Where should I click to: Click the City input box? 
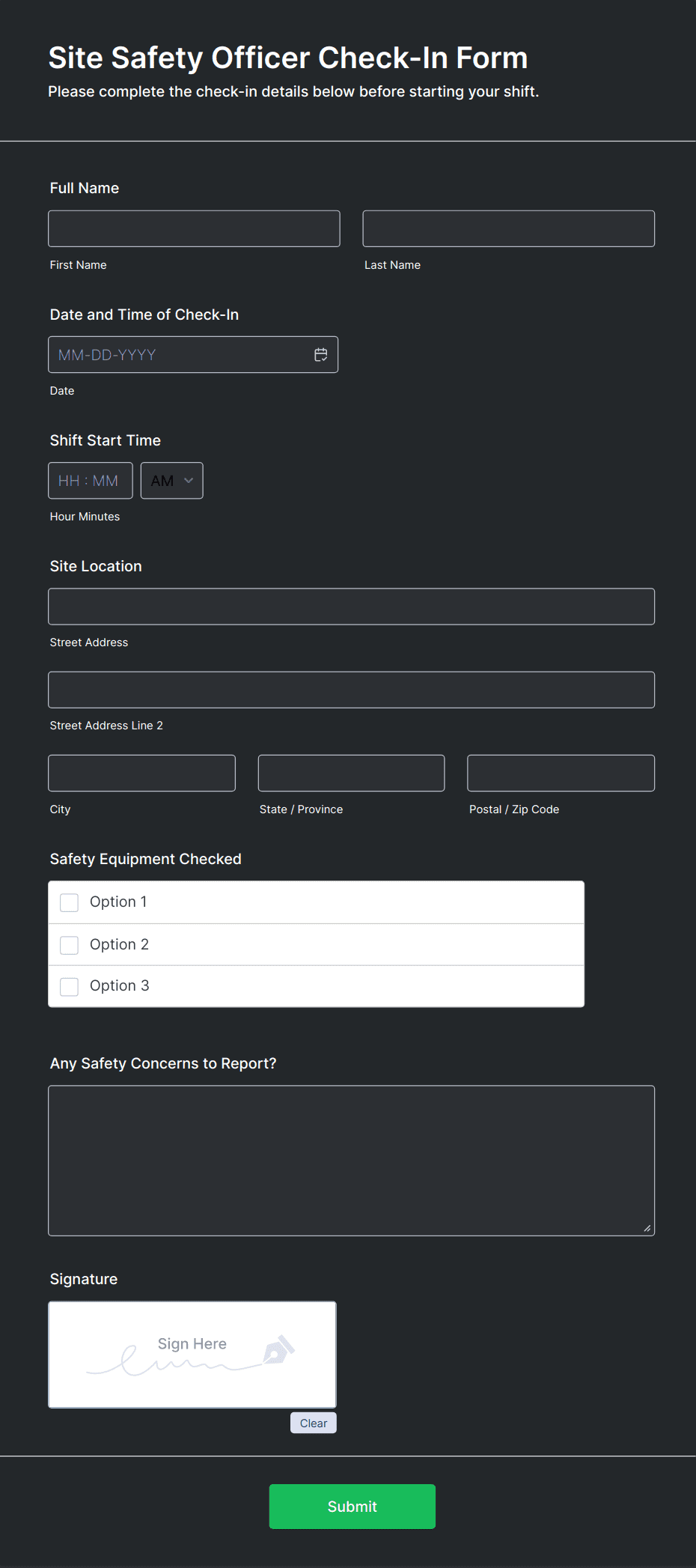pyautogui.click(x=141, y=773)
